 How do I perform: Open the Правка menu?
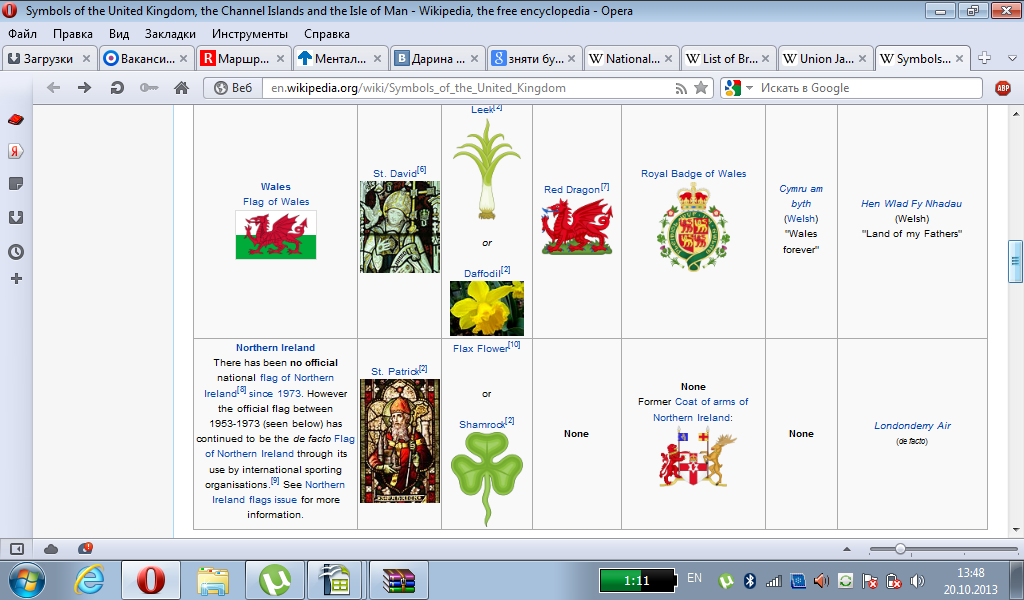pyautogui.click(x=72, y=34)
